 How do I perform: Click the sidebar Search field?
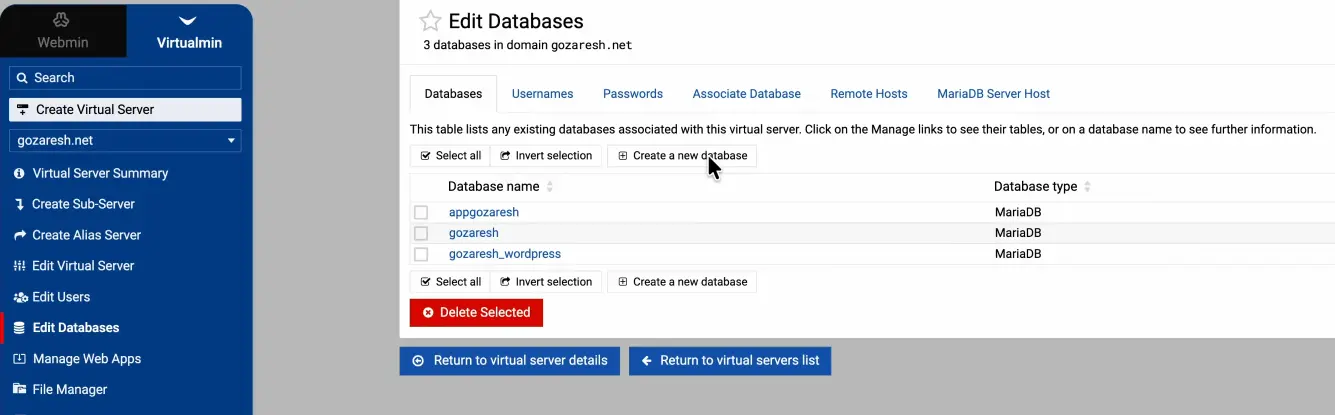pyautogui.click(x=125, y=78)
